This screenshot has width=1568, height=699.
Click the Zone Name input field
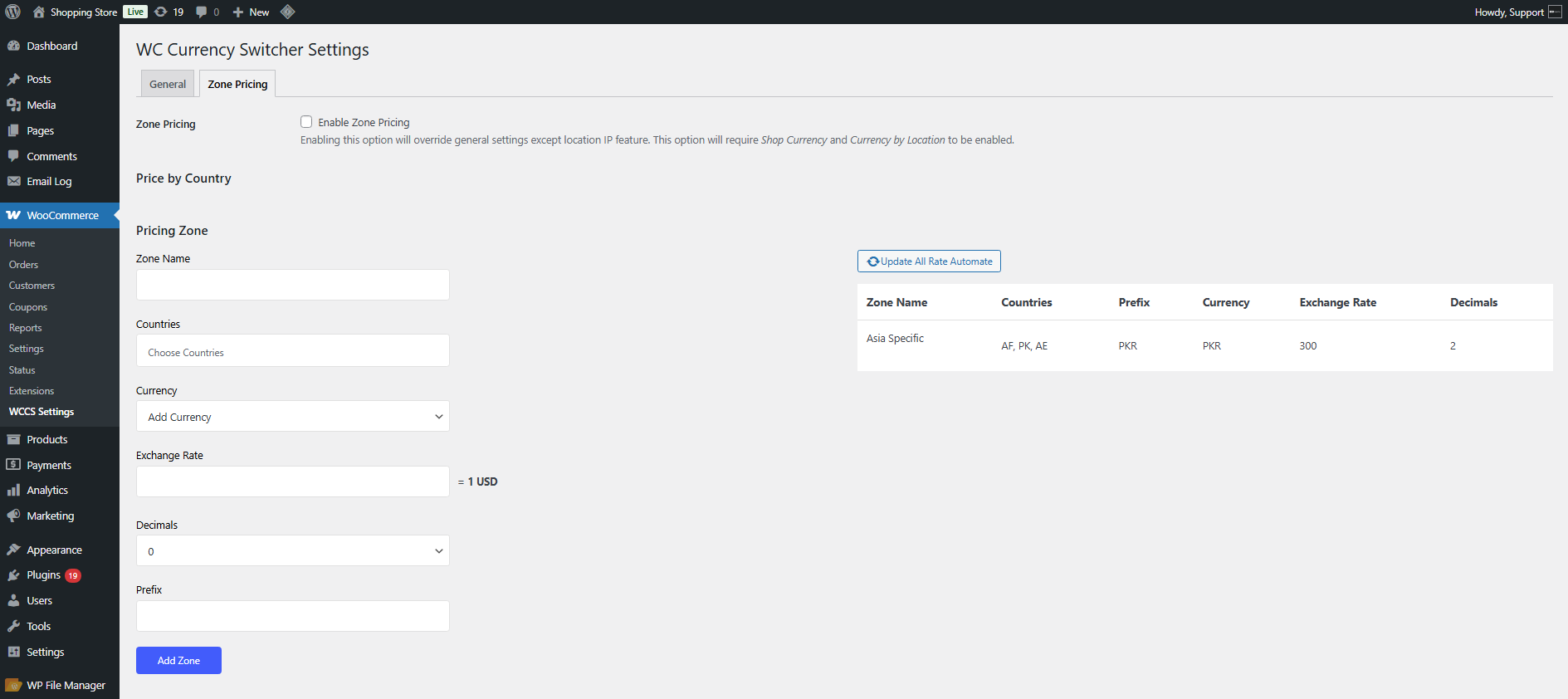tap(293, 285)
